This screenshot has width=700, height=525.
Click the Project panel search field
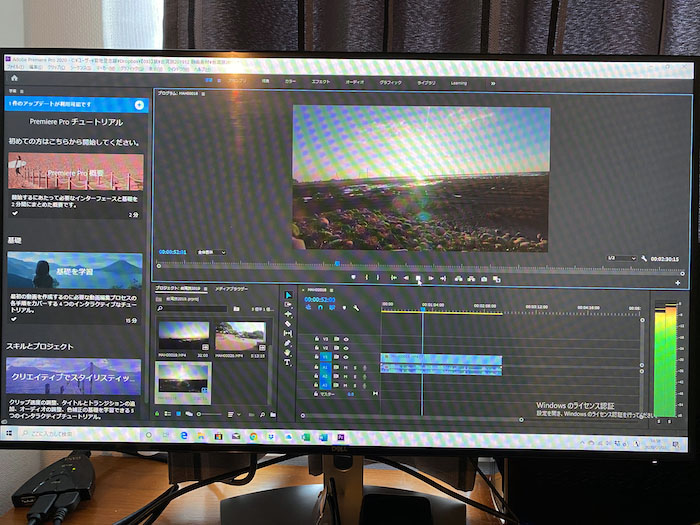(x=192, y=308)
